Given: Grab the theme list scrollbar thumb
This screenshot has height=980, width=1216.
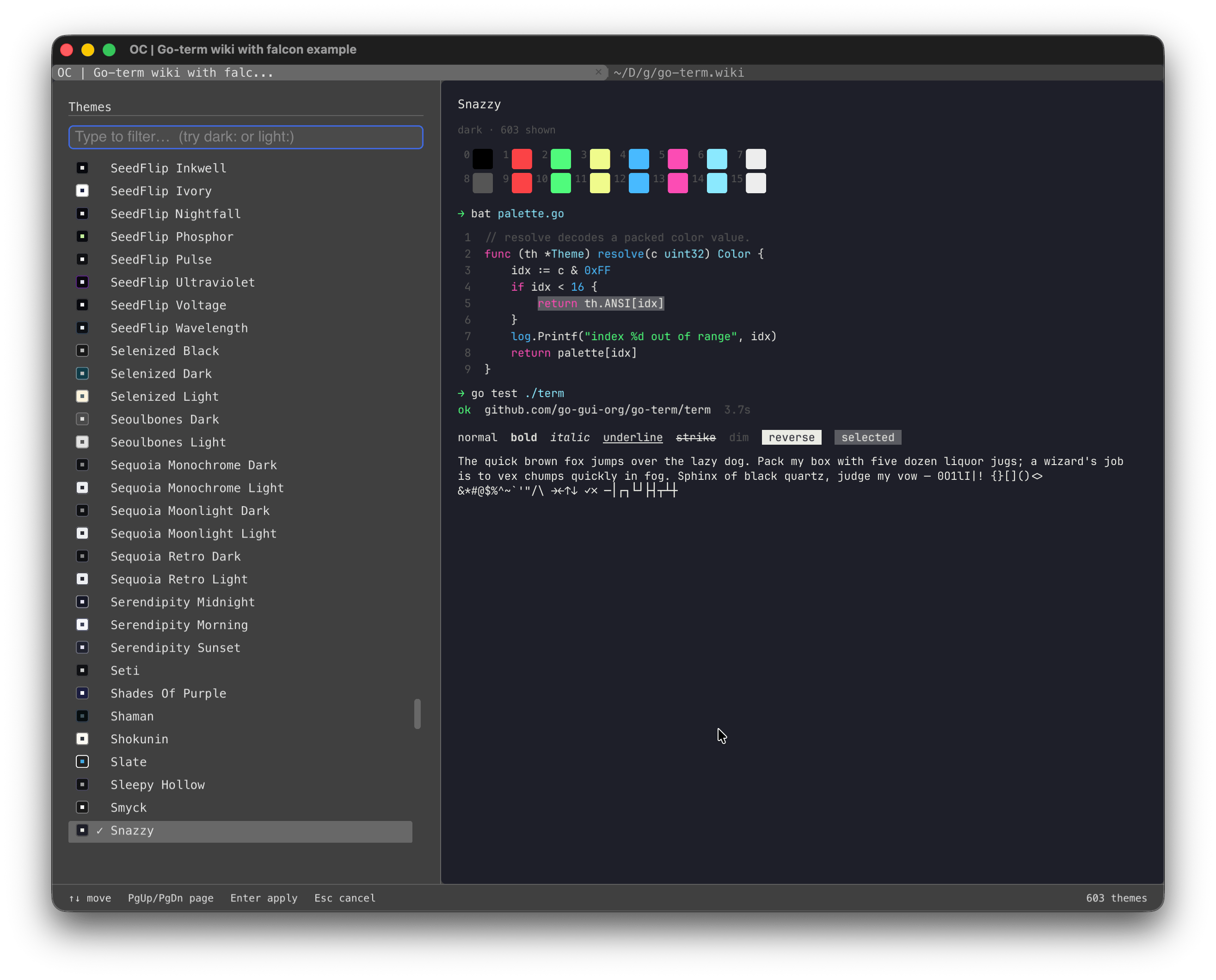Looking at the screenshot, I should pos(417,714).
